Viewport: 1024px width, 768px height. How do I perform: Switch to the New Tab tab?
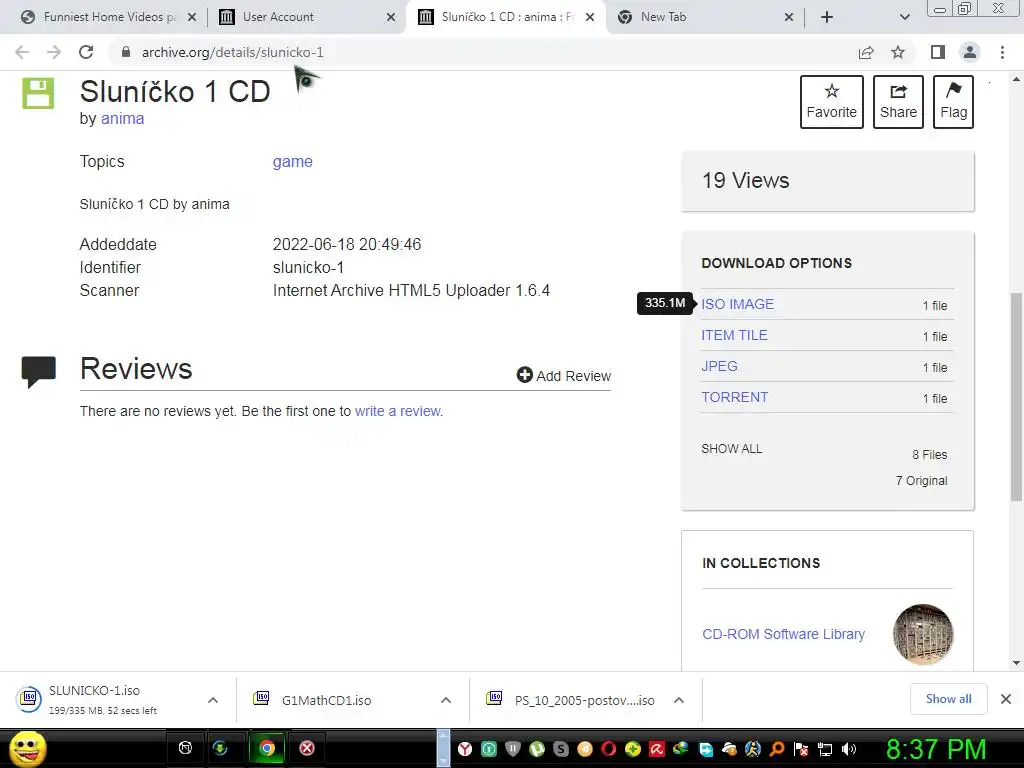(x=704, y=17)
